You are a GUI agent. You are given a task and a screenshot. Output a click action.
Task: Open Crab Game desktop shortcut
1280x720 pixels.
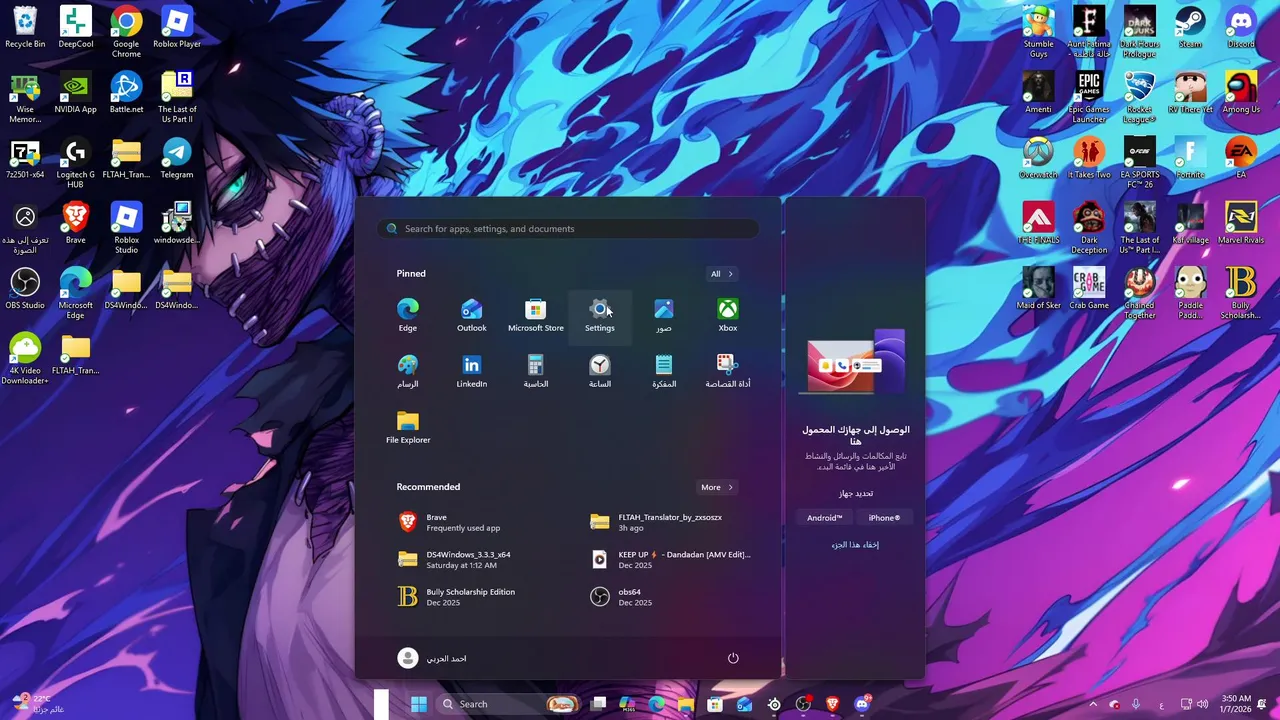click(x=1089, y=289)
